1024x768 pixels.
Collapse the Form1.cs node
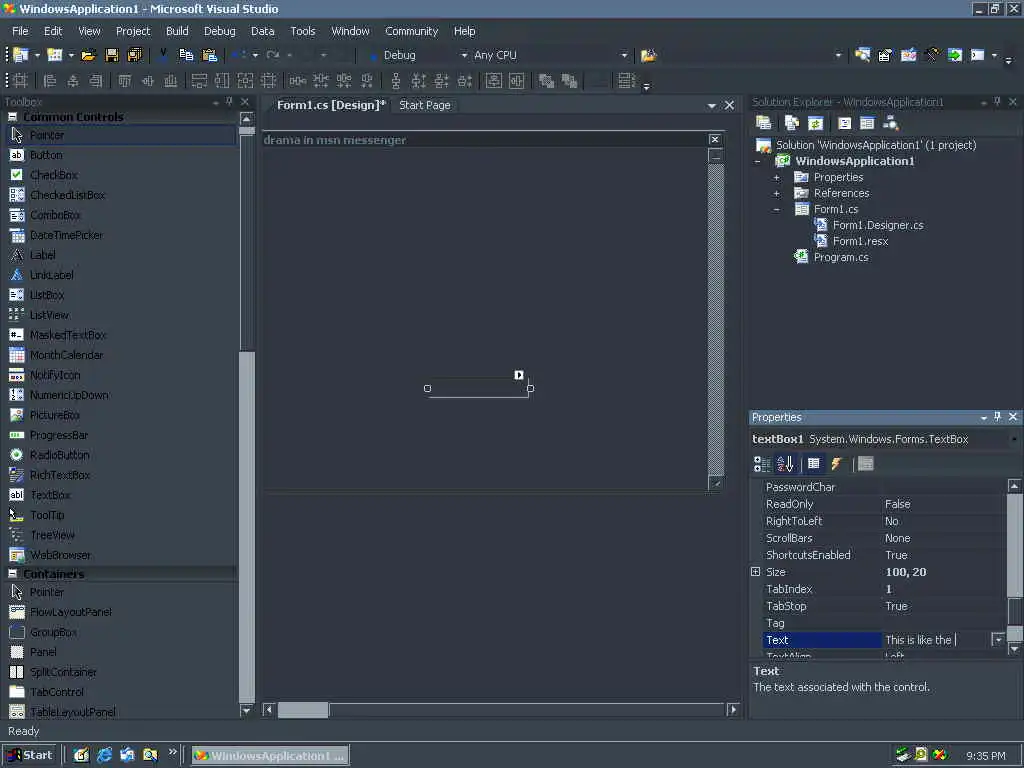pos(776,210)
